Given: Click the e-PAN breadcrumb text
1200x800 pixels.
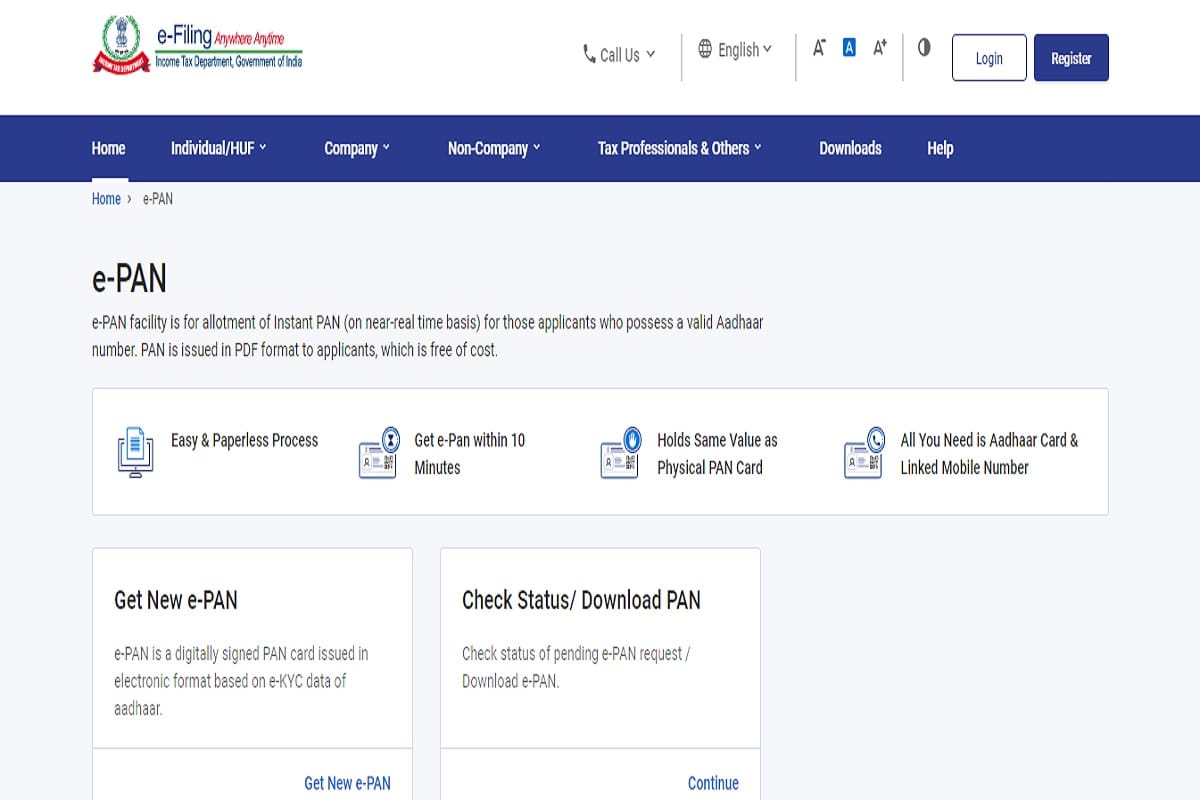Looking at the screenshot, I should (158, 199).
